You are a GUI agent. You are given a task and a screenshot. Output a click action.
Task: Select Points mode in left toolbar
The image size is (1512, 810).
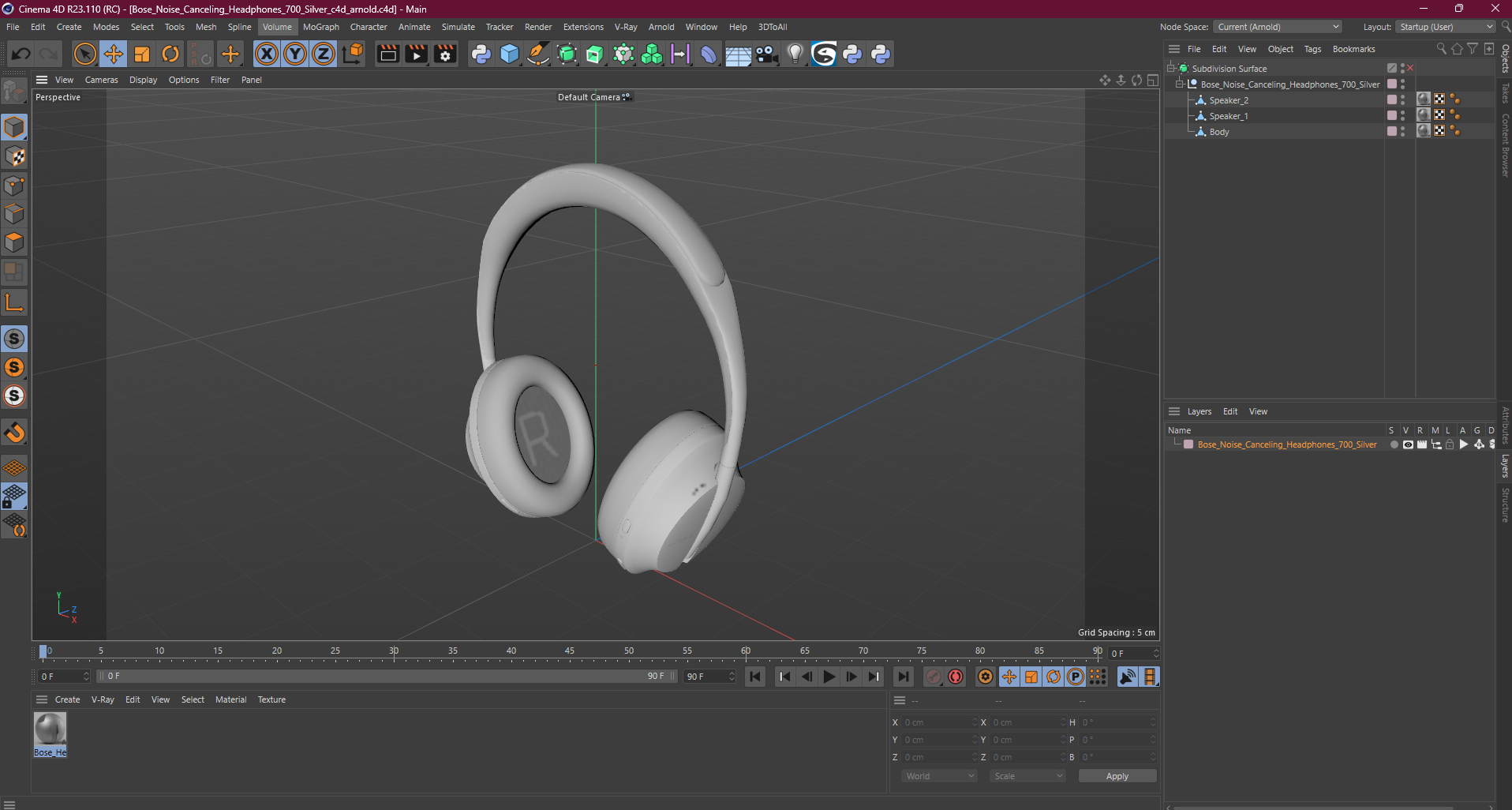14,186
